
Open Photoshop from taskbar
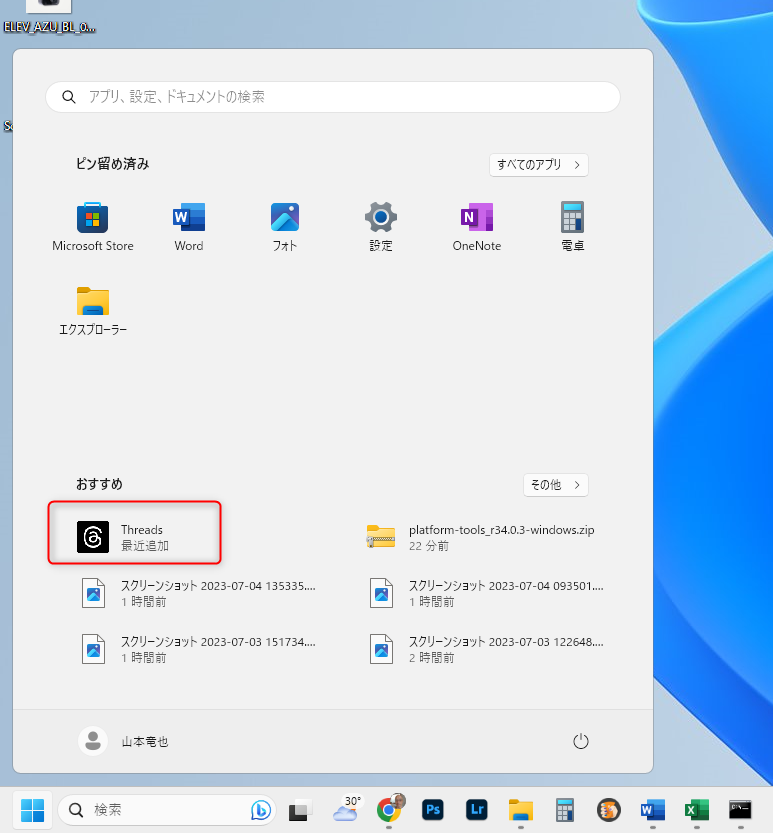coord(432,810)
